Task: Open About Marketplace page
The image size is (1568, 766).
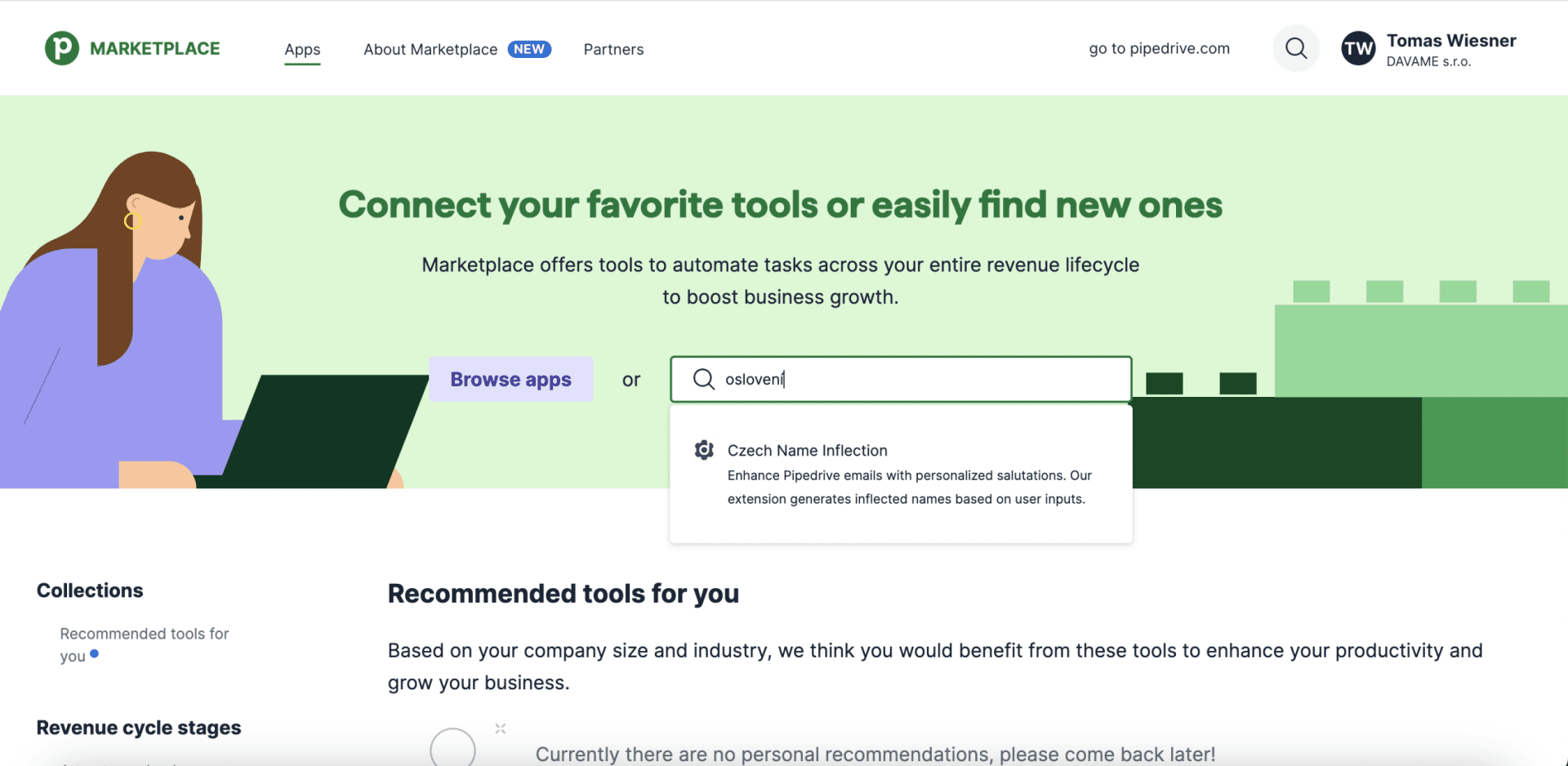Action: pos(430,49)
